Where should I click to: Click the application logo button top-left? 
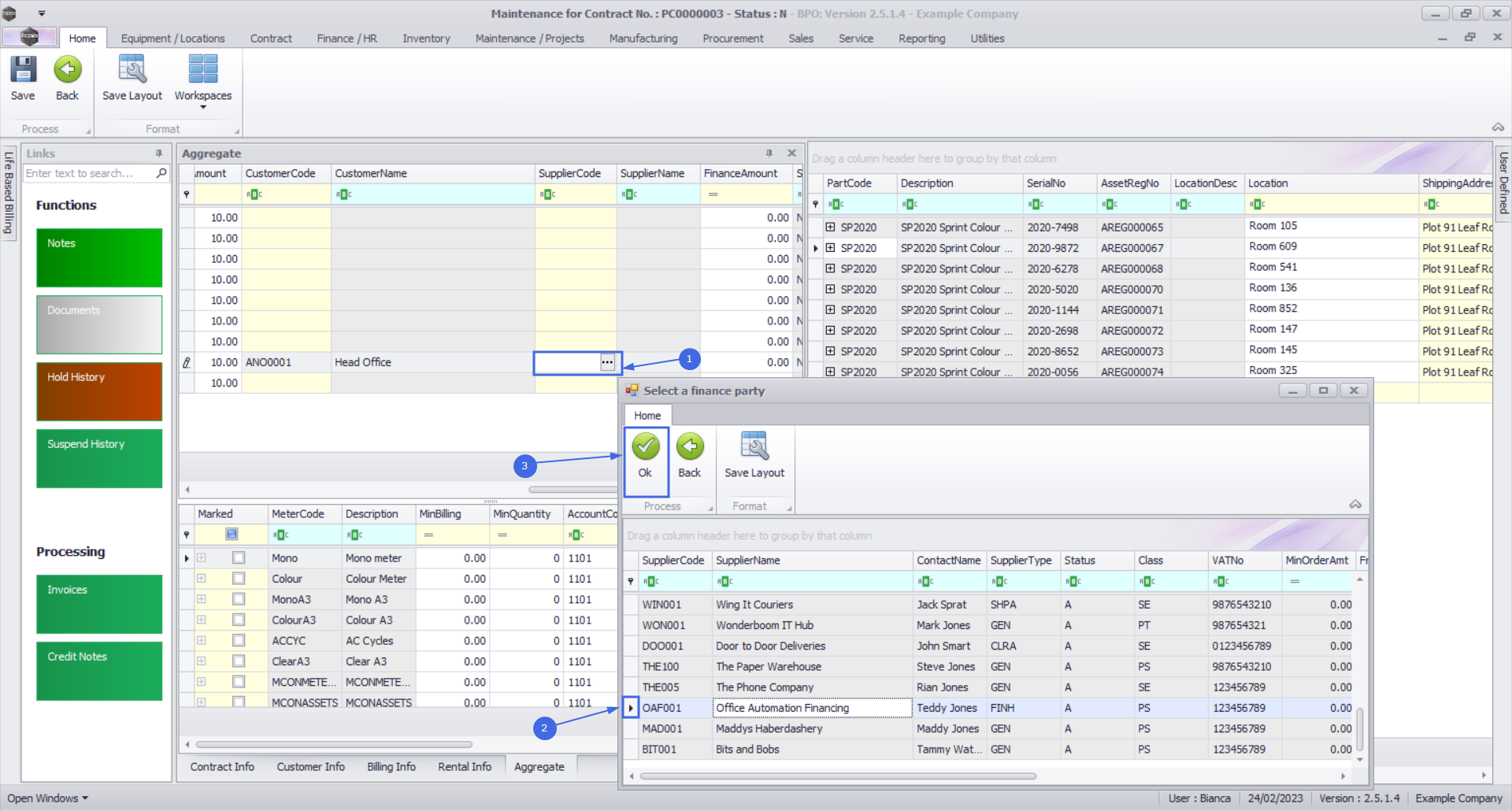[x=29, y=37]
